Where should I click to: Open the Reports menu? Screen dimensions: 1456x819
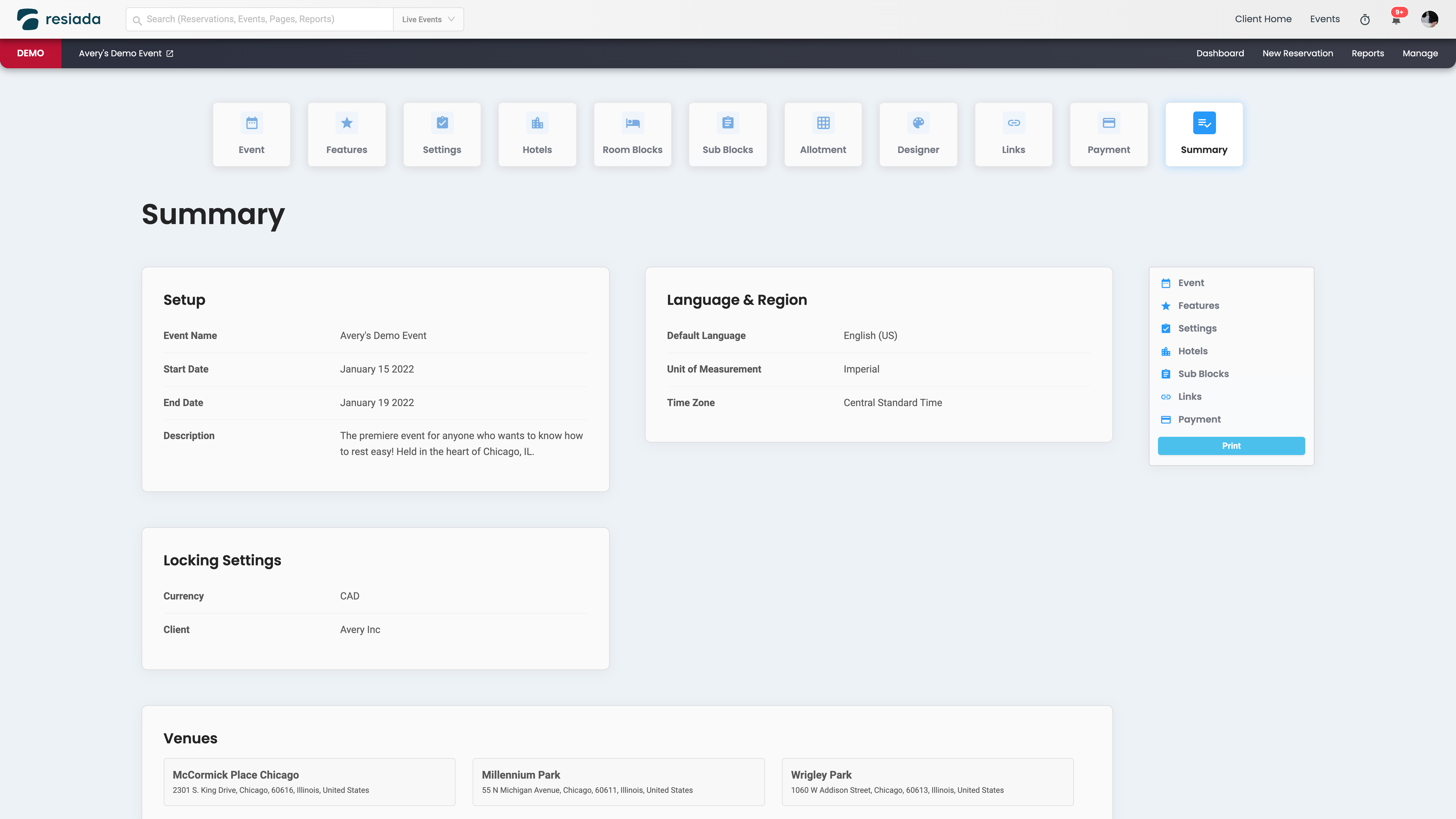click(1367, 54)
